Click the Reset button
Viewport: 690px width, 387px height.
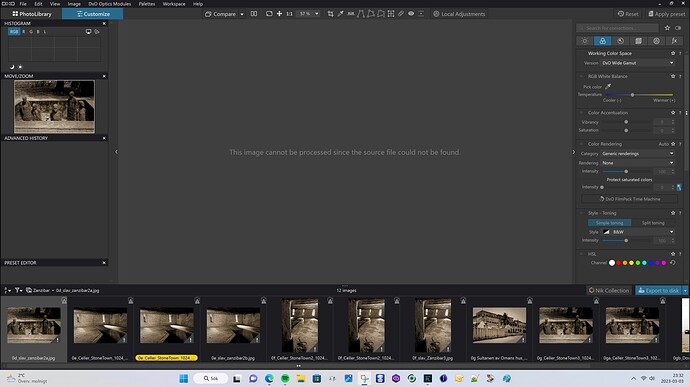(628, 14)
